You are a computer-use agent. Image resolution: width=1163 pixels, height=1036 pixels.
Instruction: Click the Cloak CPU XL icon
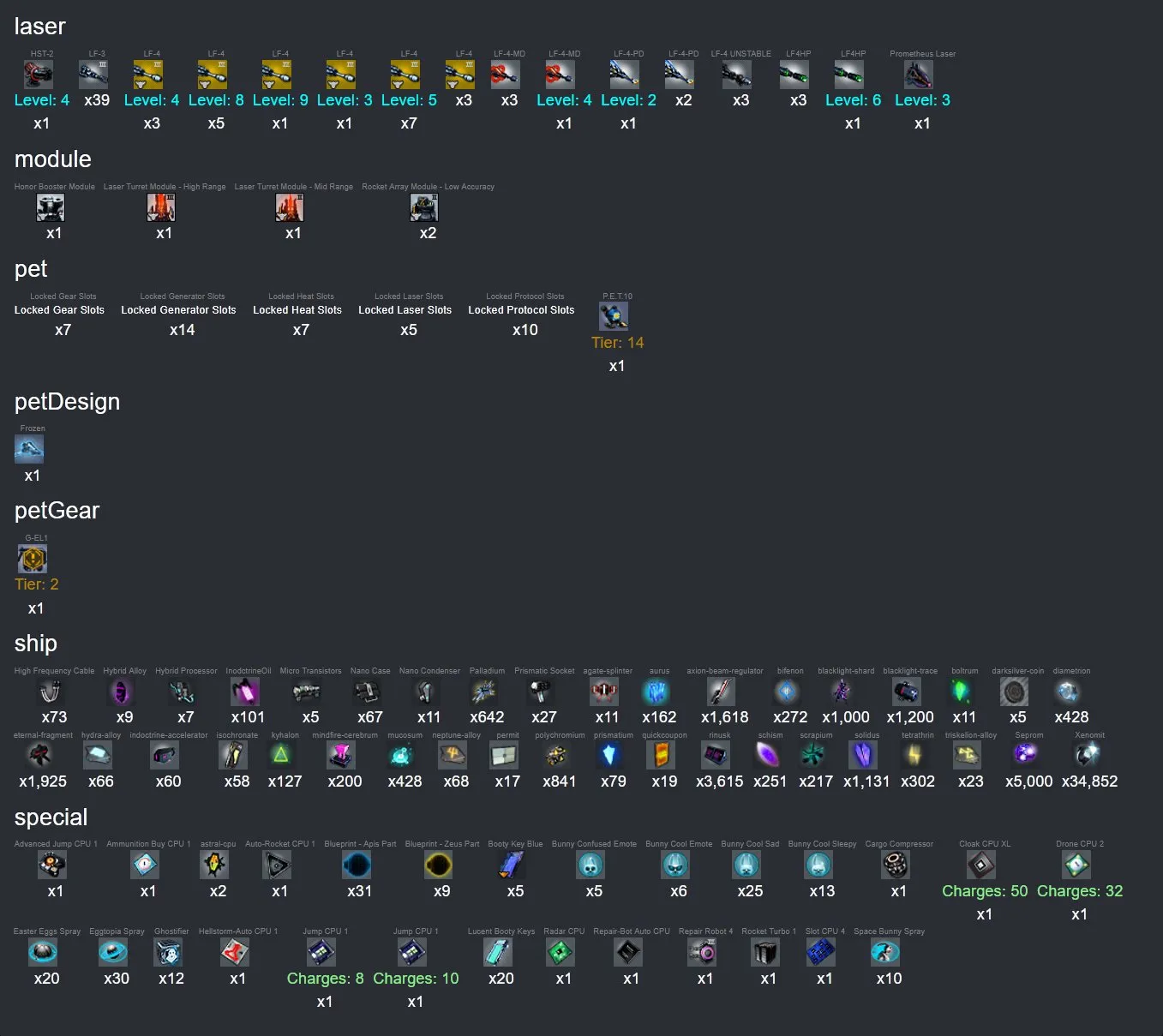click(x=981, y=865)
